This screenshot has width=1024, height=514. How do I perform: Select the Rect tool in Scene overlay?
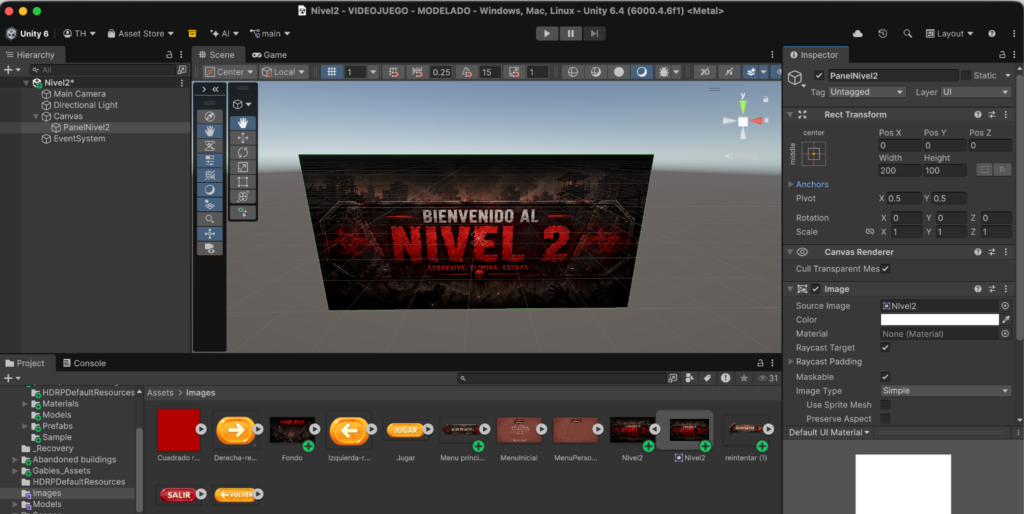[x=243, y=182]
